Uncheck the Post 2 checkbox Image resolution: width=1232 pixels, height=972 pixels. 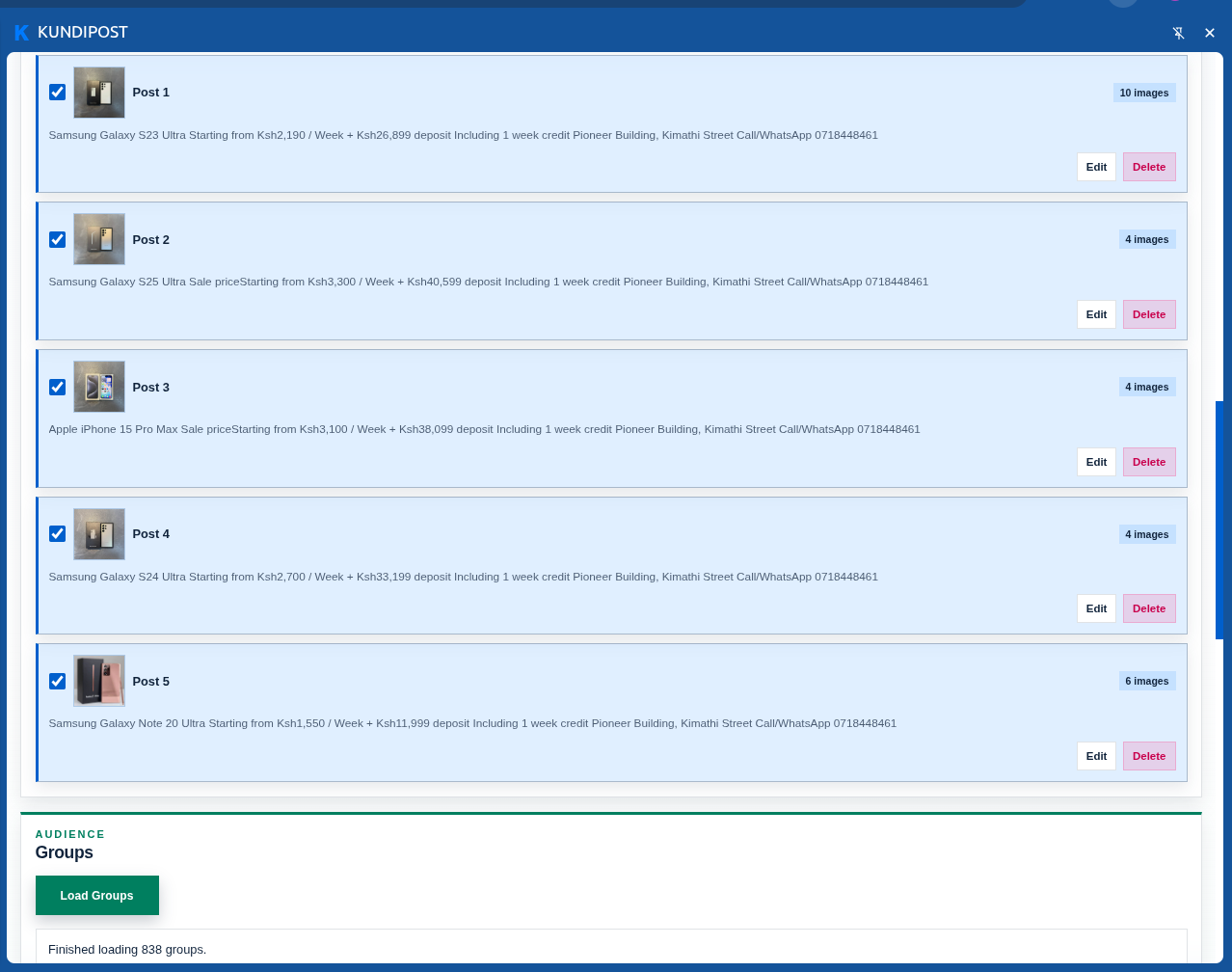[58, 239]
